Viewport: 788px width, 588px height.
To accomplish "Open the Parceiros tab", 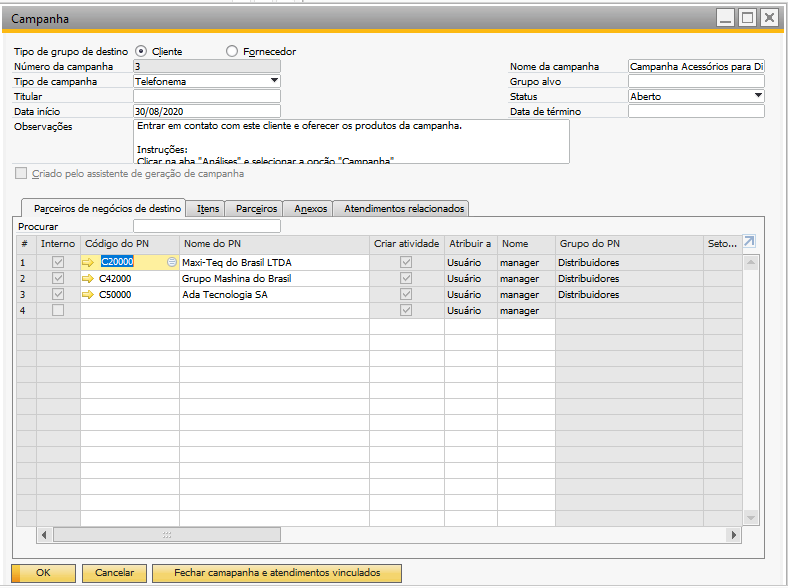I will [x=254, y=209].
